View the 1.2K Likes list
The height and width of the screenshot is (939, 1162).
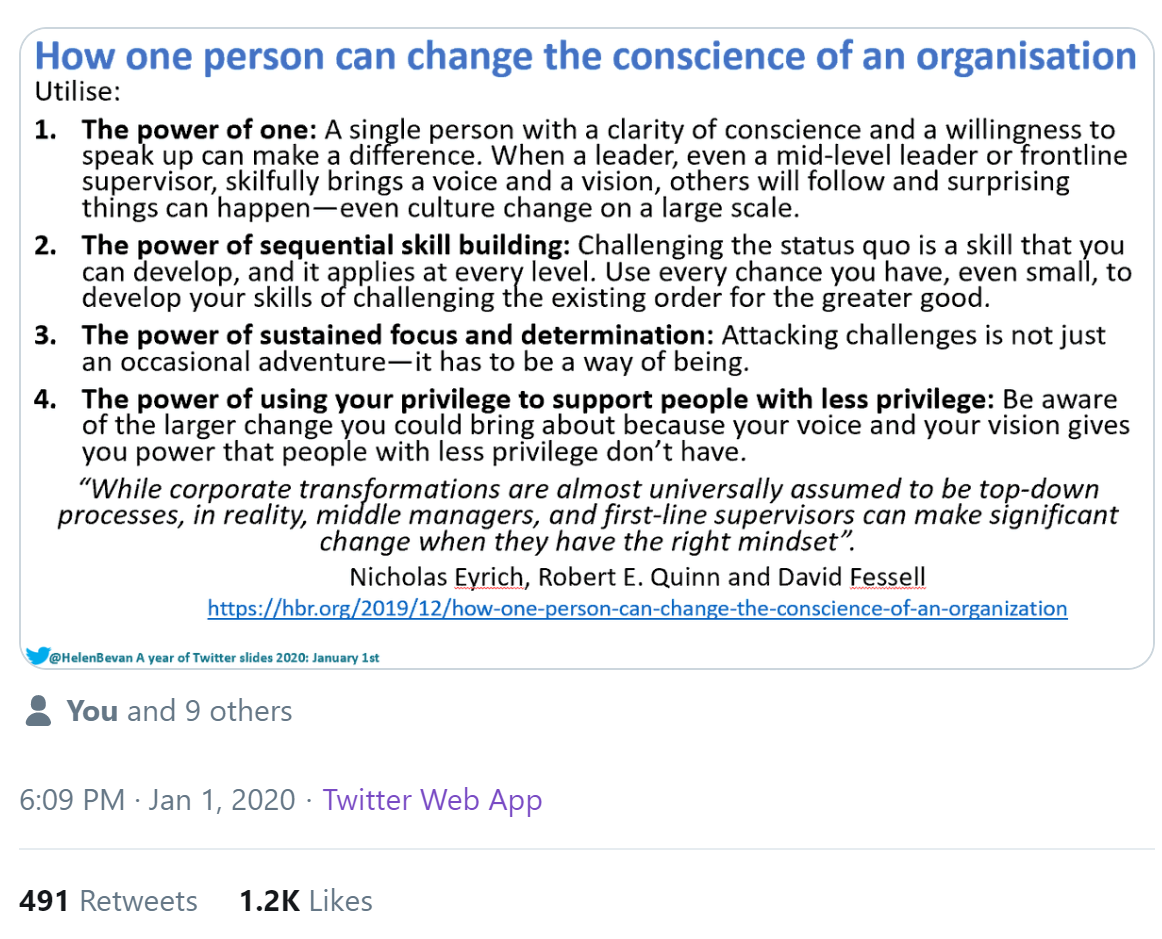pos(305,900)
